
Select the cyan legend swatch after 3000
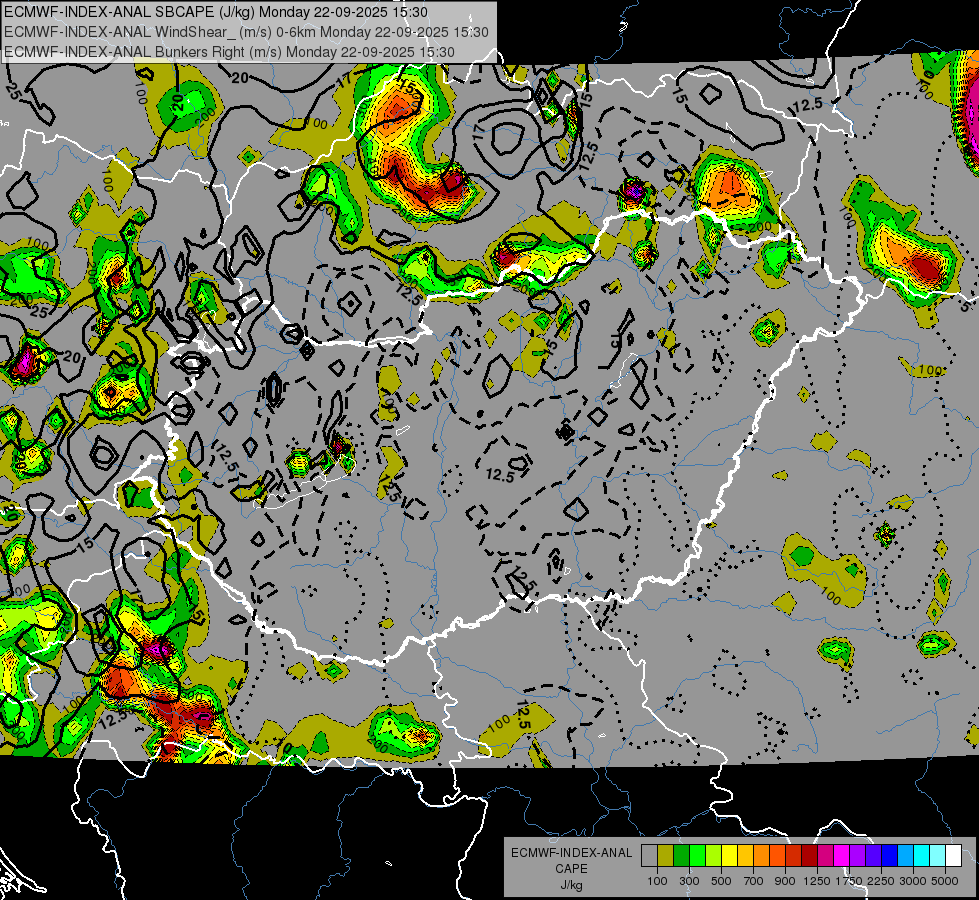point(922,855)
